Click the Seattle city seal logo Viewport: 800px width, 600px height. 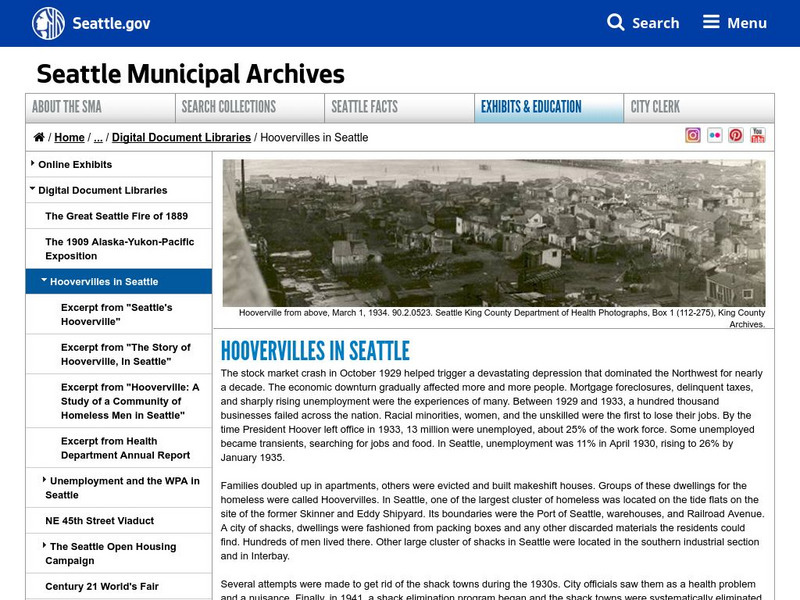(48, 23)
